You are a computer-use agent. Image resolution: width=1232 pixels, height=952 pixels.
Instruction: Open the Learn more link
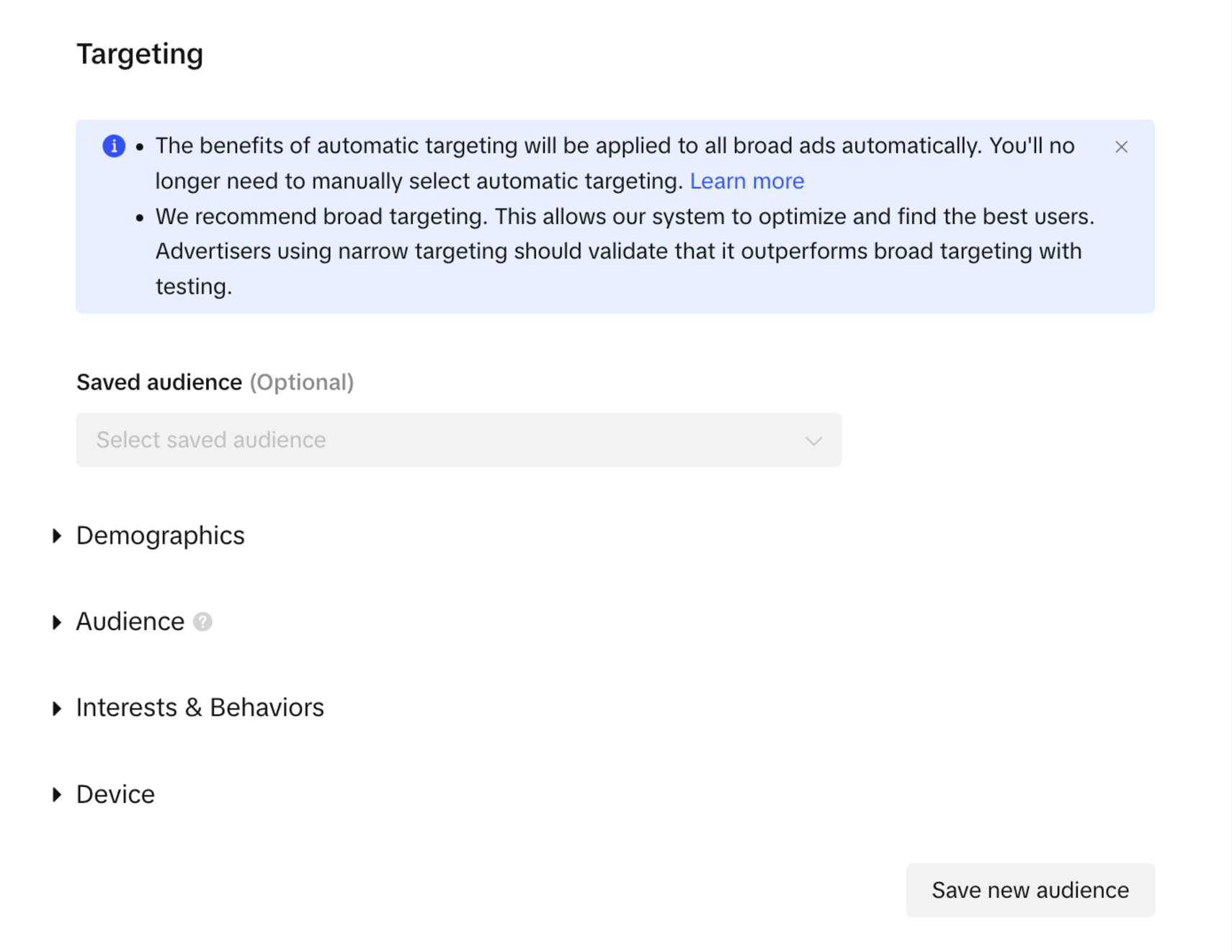click(x=746, y=181)
